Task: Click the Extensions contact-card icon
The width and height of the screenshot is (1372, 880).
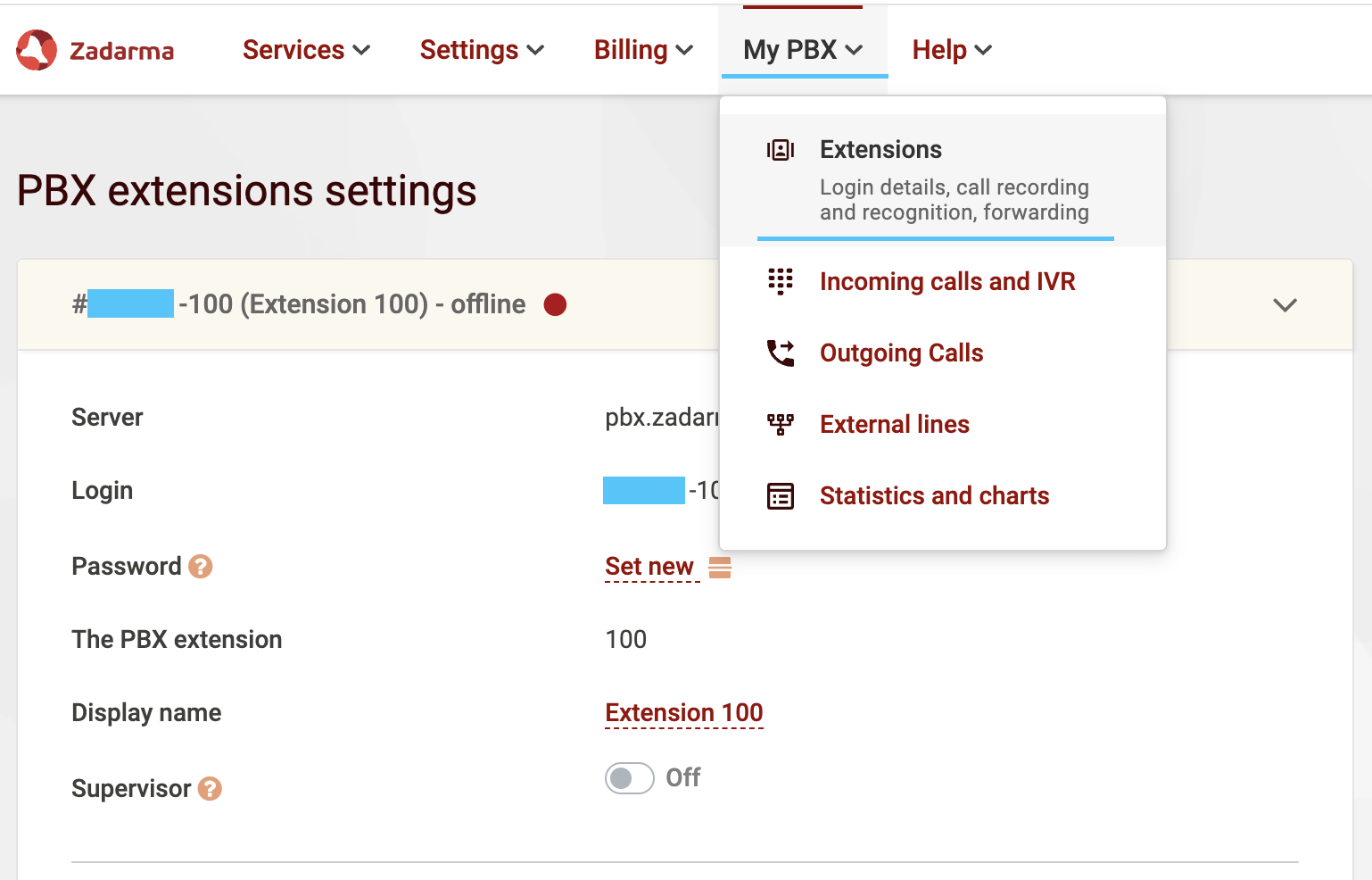Action: click(780, 150)
